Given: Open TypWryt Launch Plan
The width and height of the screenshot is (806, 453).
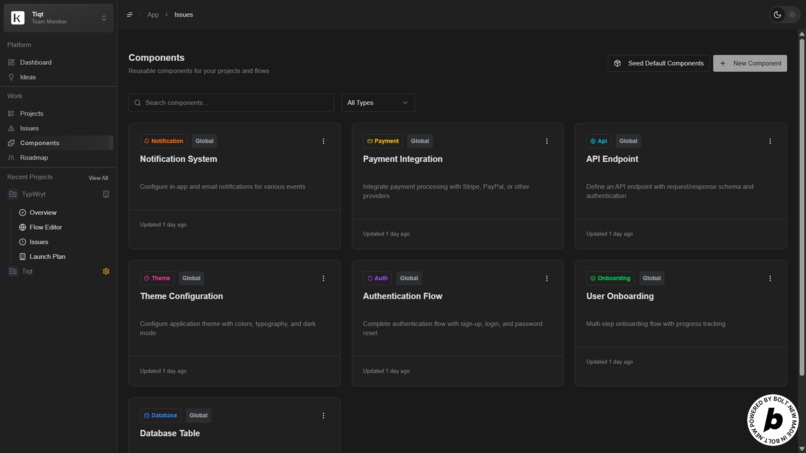Looking at the screenshot, I should point(47,257).
